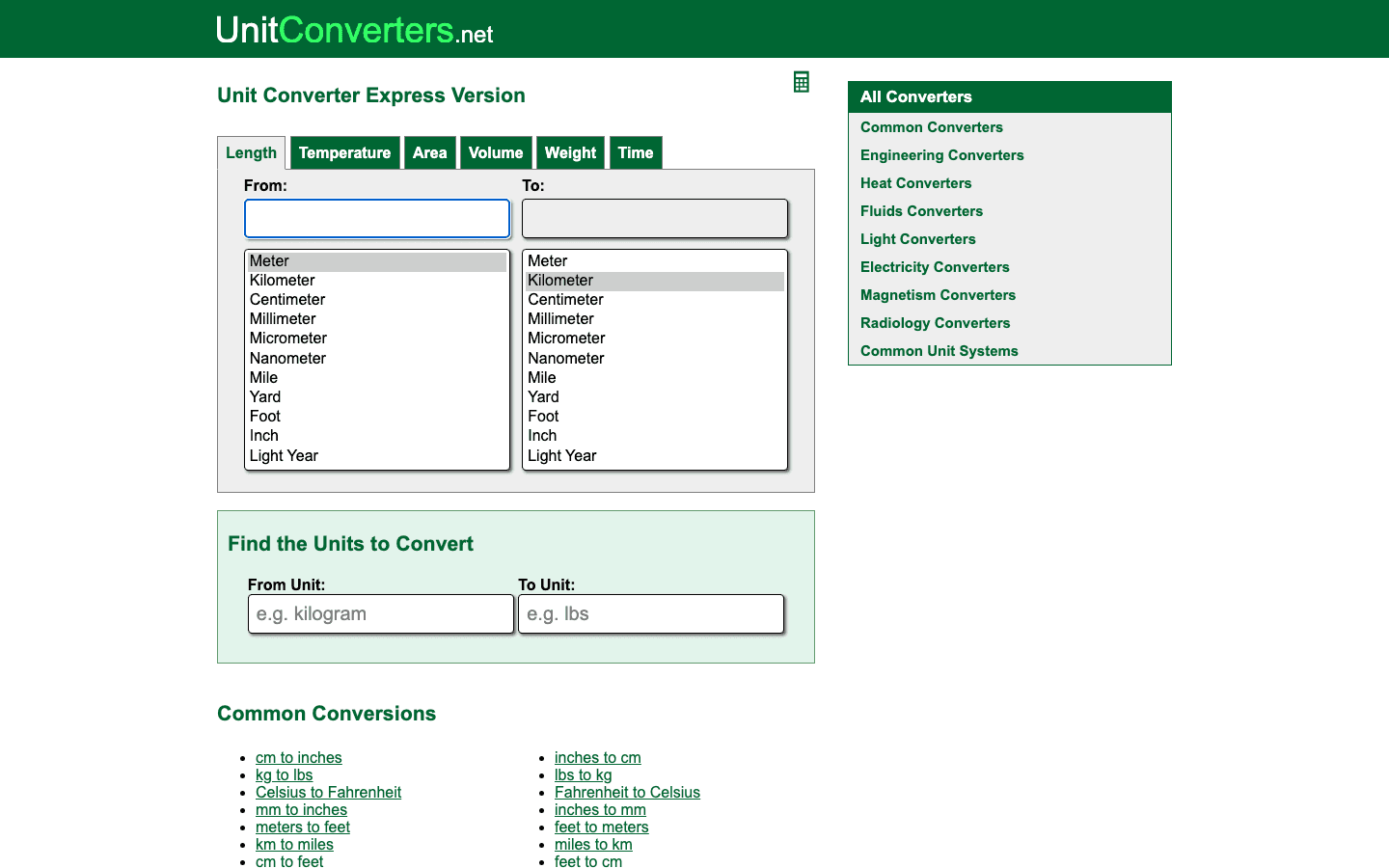Click the cm to inches conversion link
The width and height of the screenshot is (1389, 868).
pos(299,757)
